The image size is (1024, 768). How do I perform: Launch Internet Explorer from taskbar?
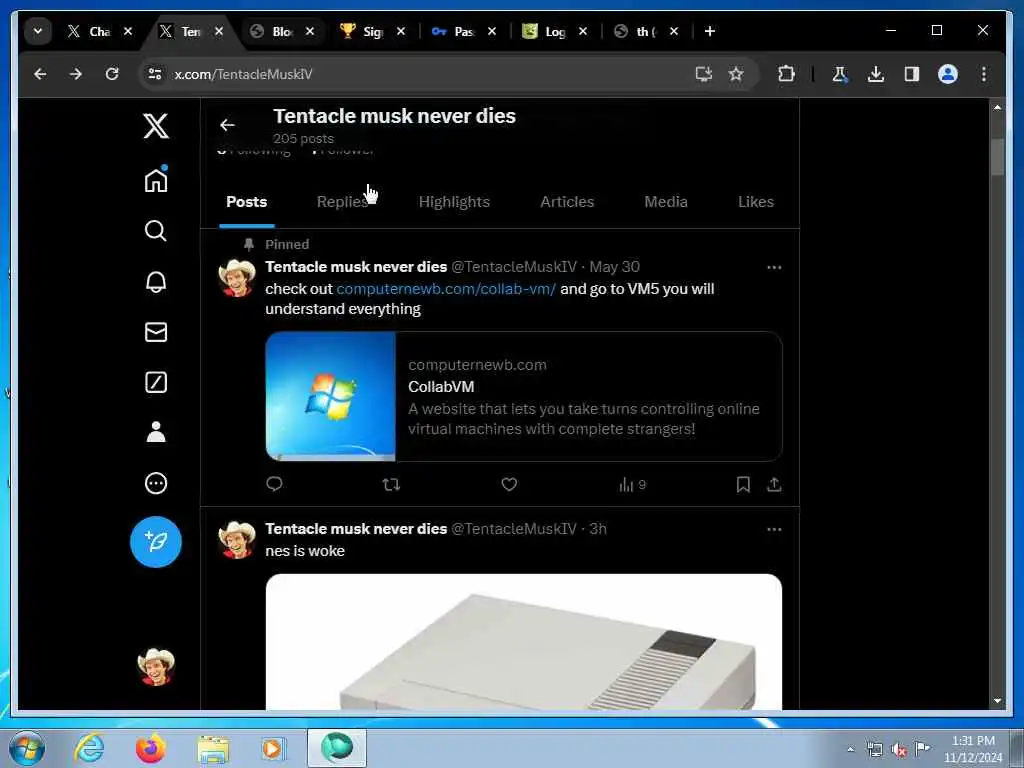pyautogui.click(x=89, y=748)
